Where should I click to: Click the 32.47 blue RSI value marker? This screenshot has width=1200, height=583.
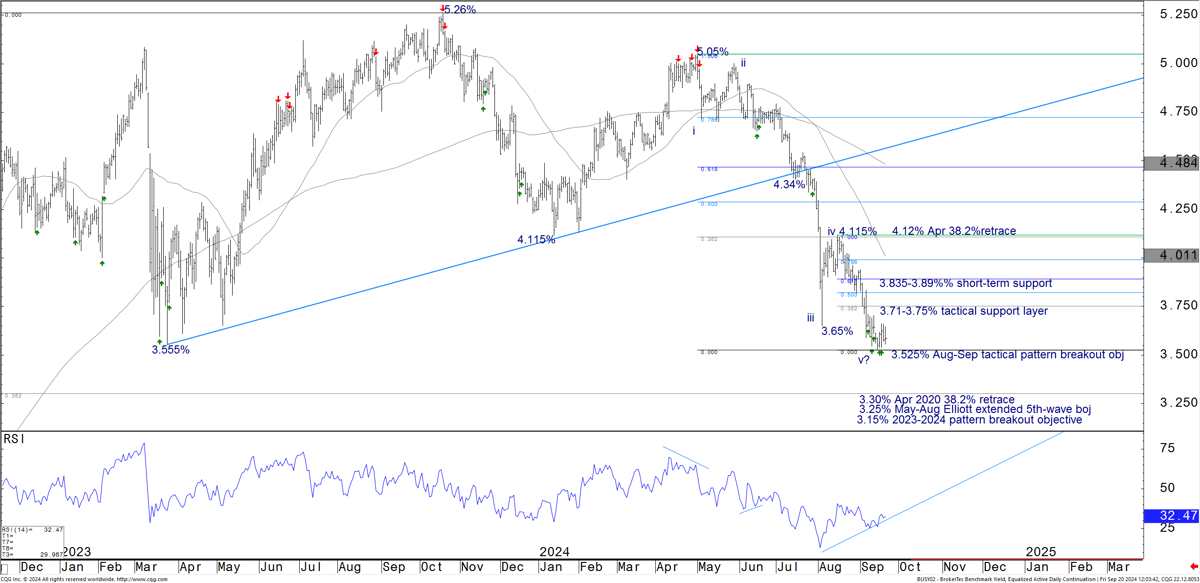click(1172, 517)
